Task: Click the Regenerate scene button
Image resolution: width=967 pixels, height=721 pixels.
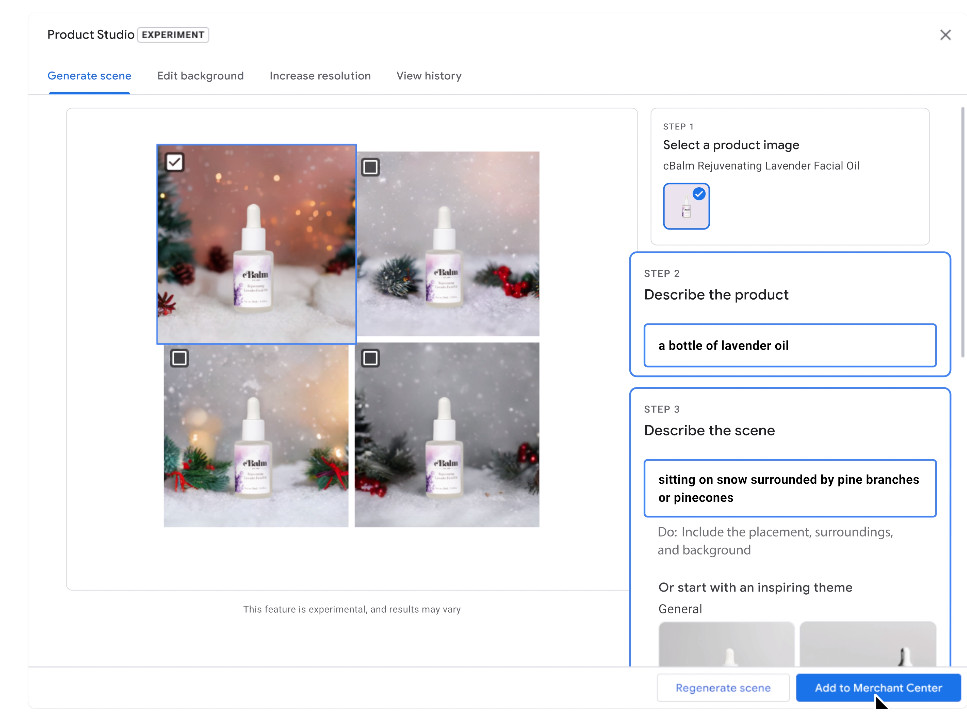Action: pyautogui.click(x=723, y=688)
